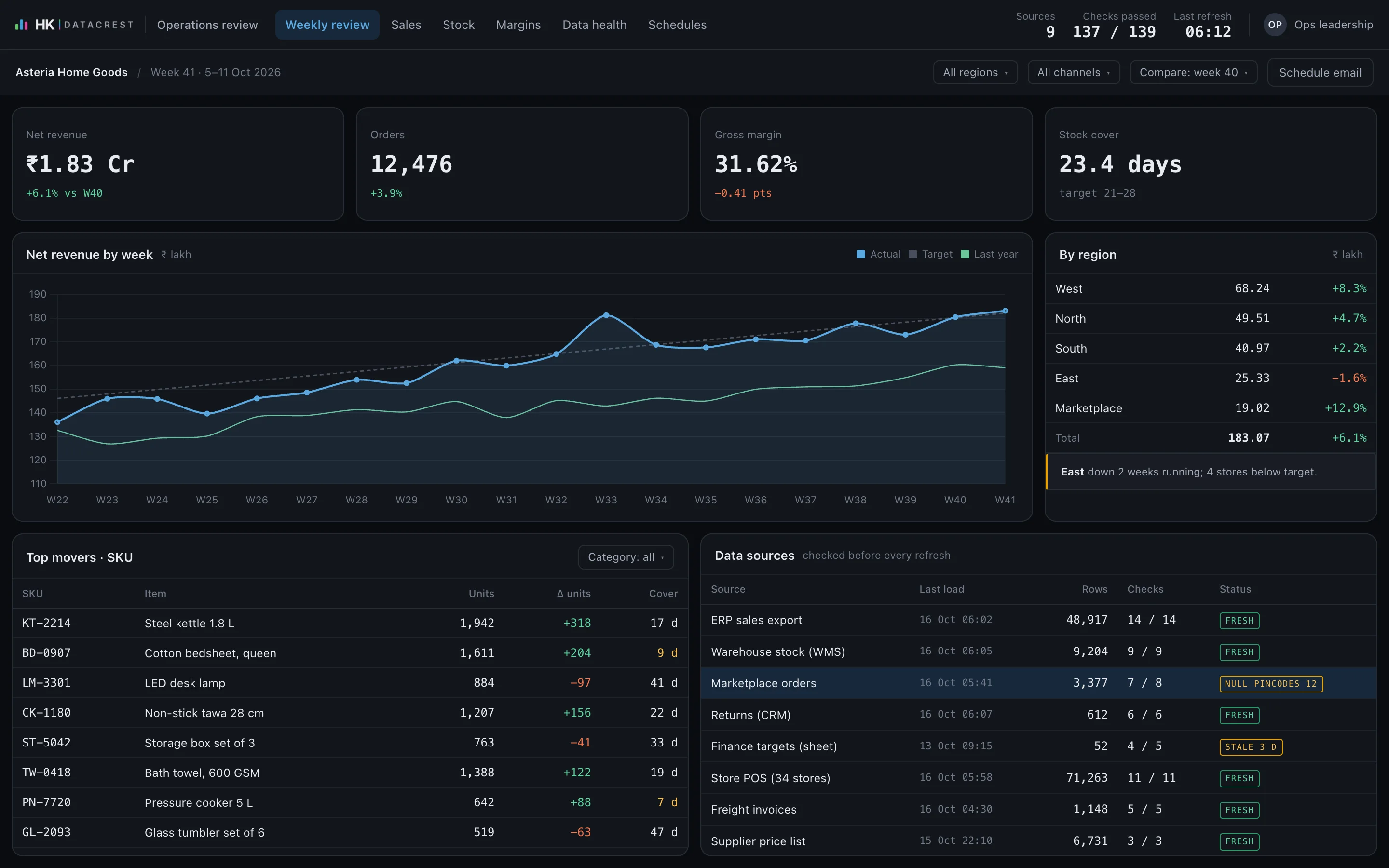Click the STALE 3 D status badge
This screenshot has height=868, width=1389.
(x=1251, y=747)
